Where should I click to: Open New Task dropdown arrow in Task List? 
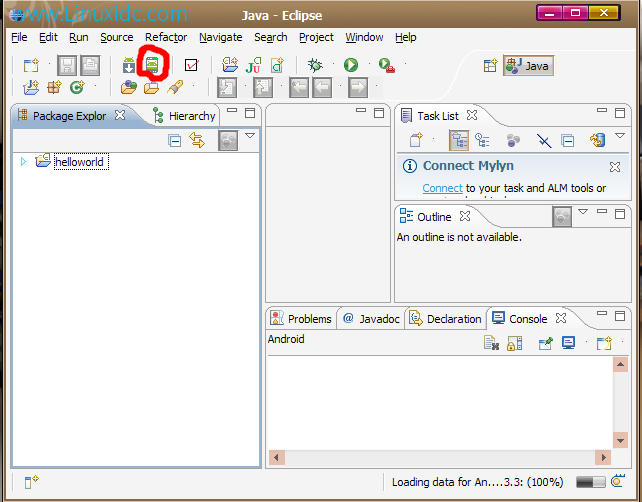(x=434, y=139)
